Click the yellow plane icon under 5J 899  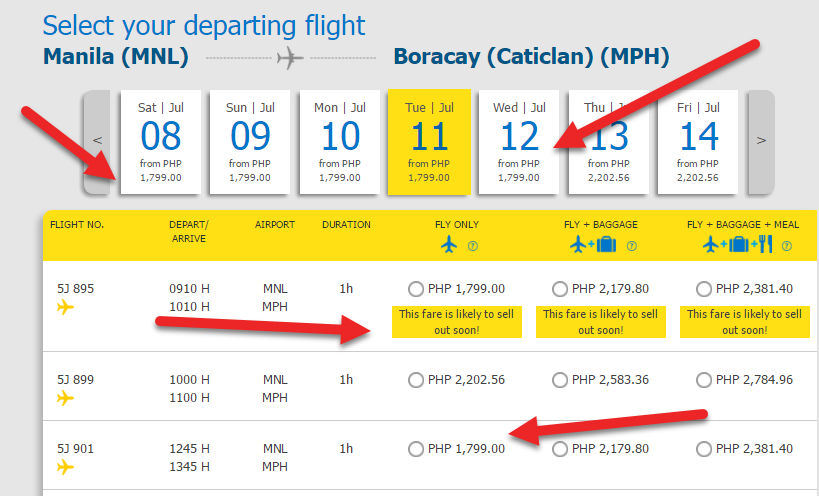point(66,398)
